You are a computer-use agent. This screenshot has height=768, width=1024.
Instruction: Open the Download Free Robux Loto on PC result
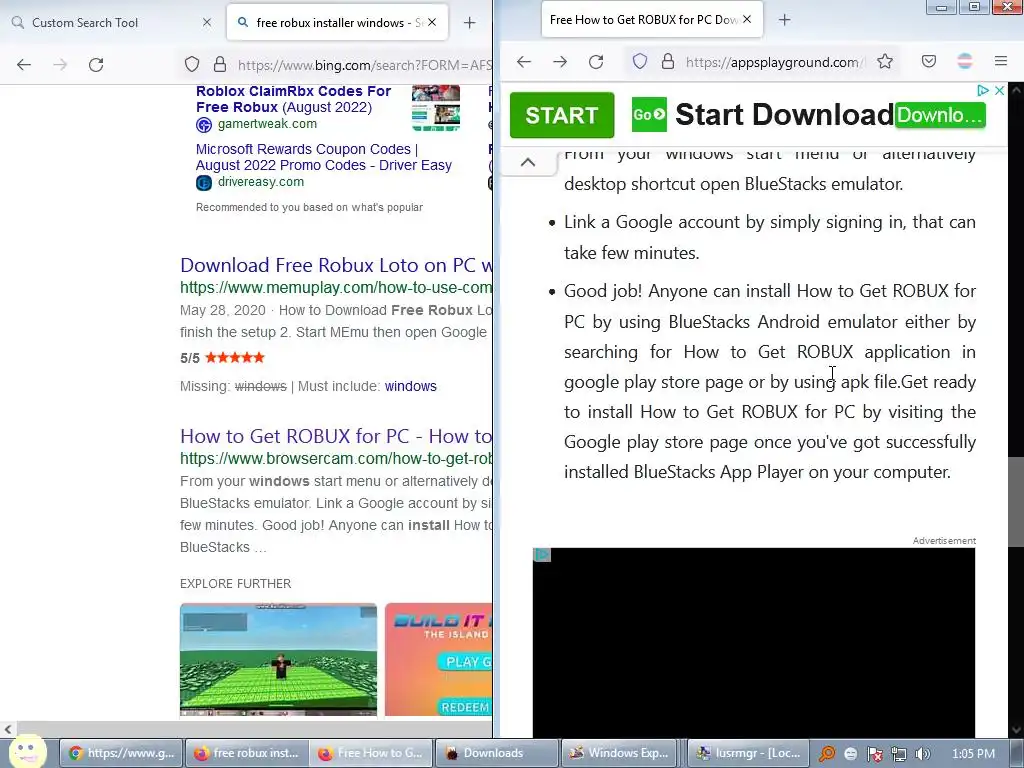[336, 265]
